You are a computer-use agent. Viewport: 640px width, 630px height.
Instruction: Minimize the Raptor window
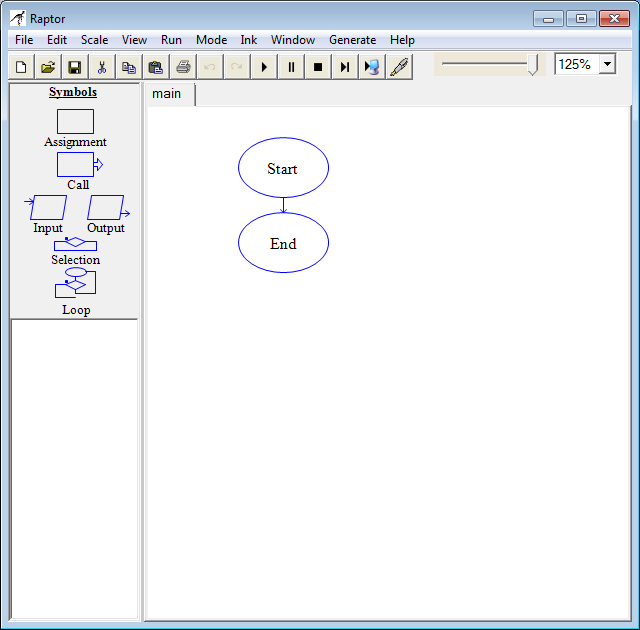(548, 19)
